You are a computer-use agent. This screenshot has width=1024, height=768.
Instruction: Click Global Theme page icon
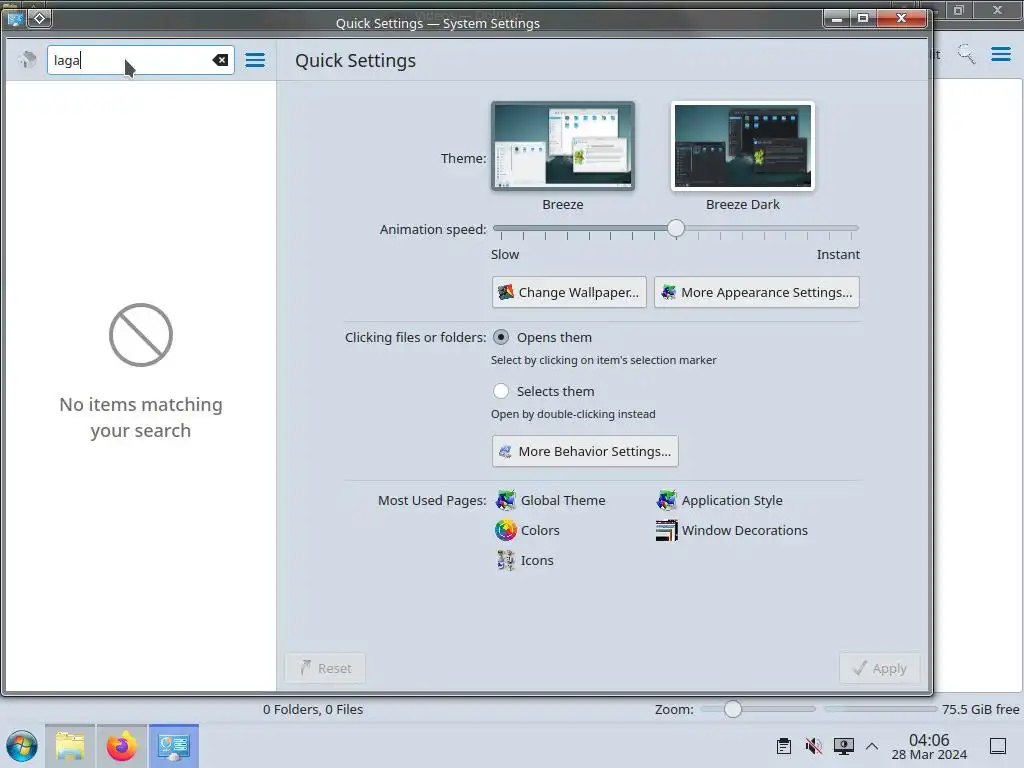point(505,500)
